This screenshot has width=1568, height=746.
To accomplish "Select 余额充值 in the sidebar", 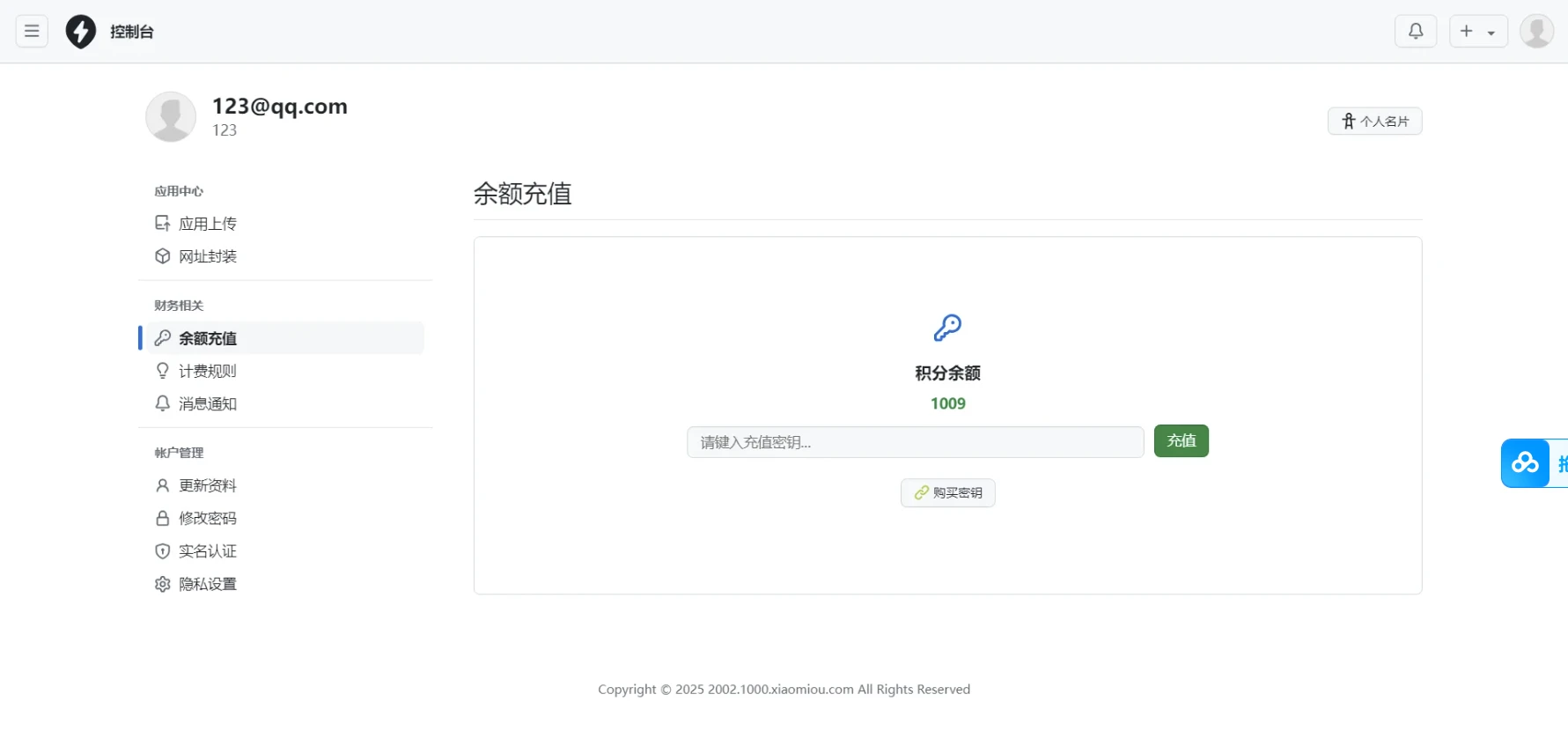I will 208,338.
